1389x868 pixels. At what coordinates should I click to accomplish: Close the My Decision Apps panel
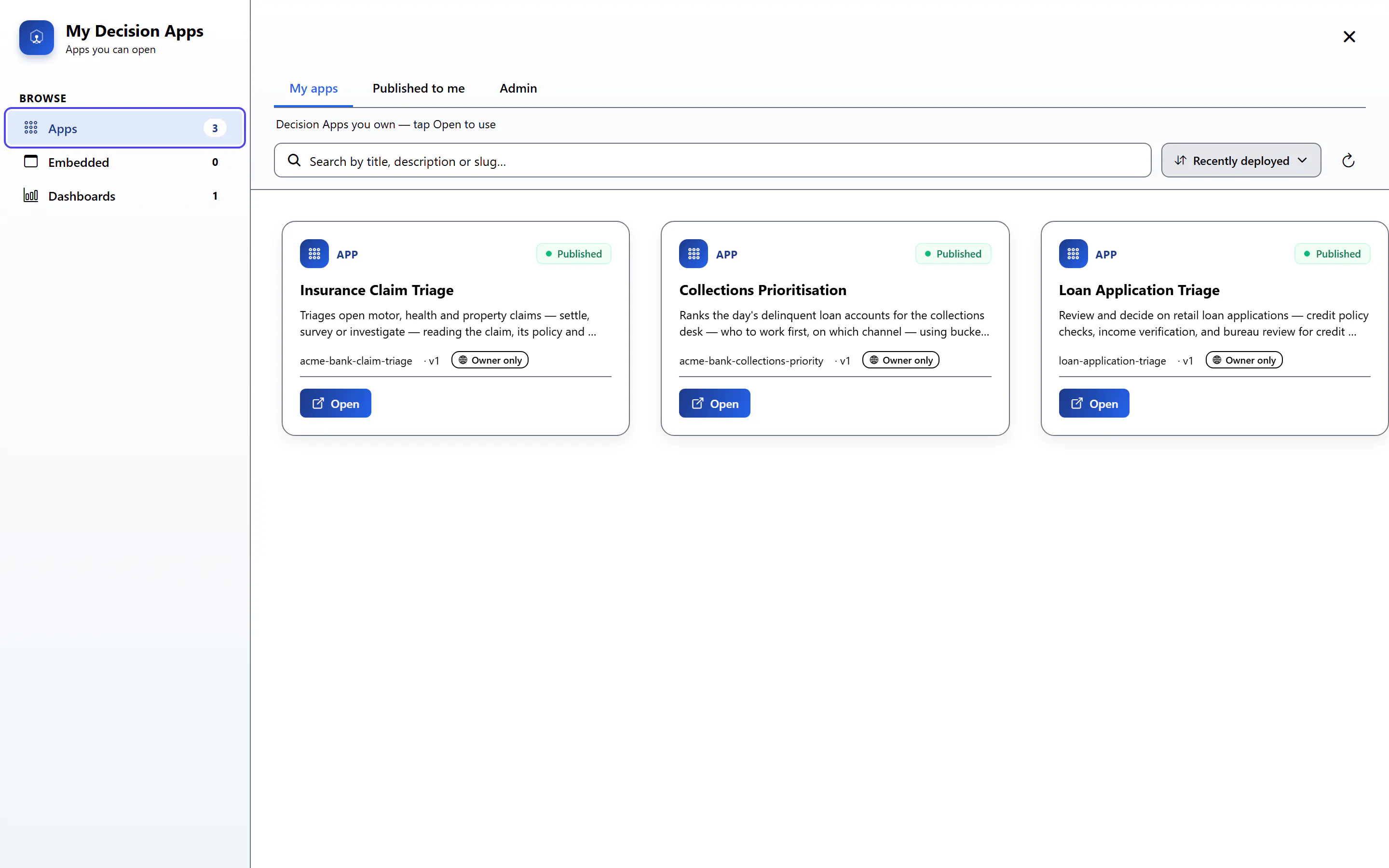tap(1349, 37)
